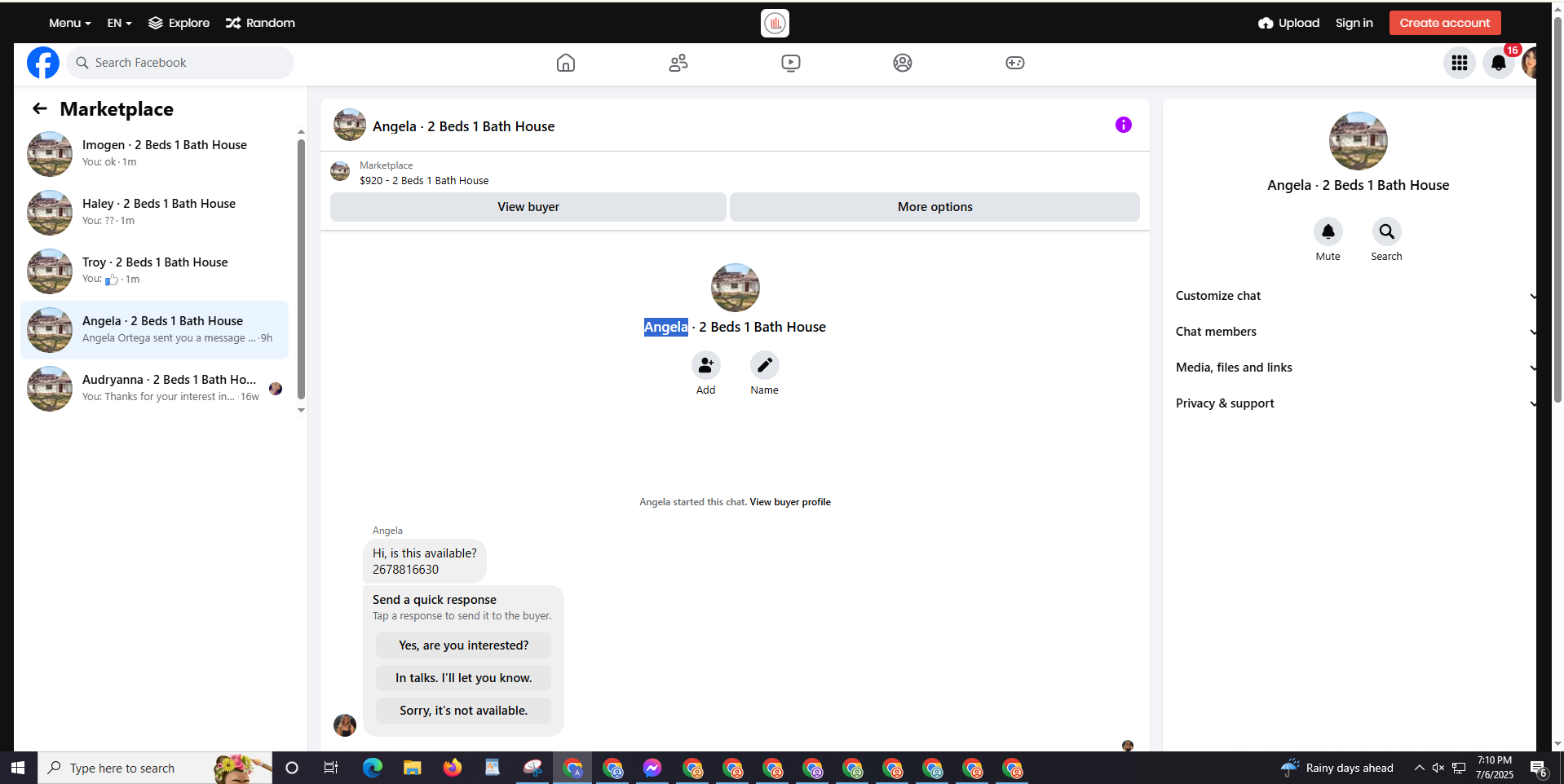Image resolution: width=1564 pixels, height=784 pixels.
Task: Edit chat name with the pencil icon
Action: click(765, 365)
